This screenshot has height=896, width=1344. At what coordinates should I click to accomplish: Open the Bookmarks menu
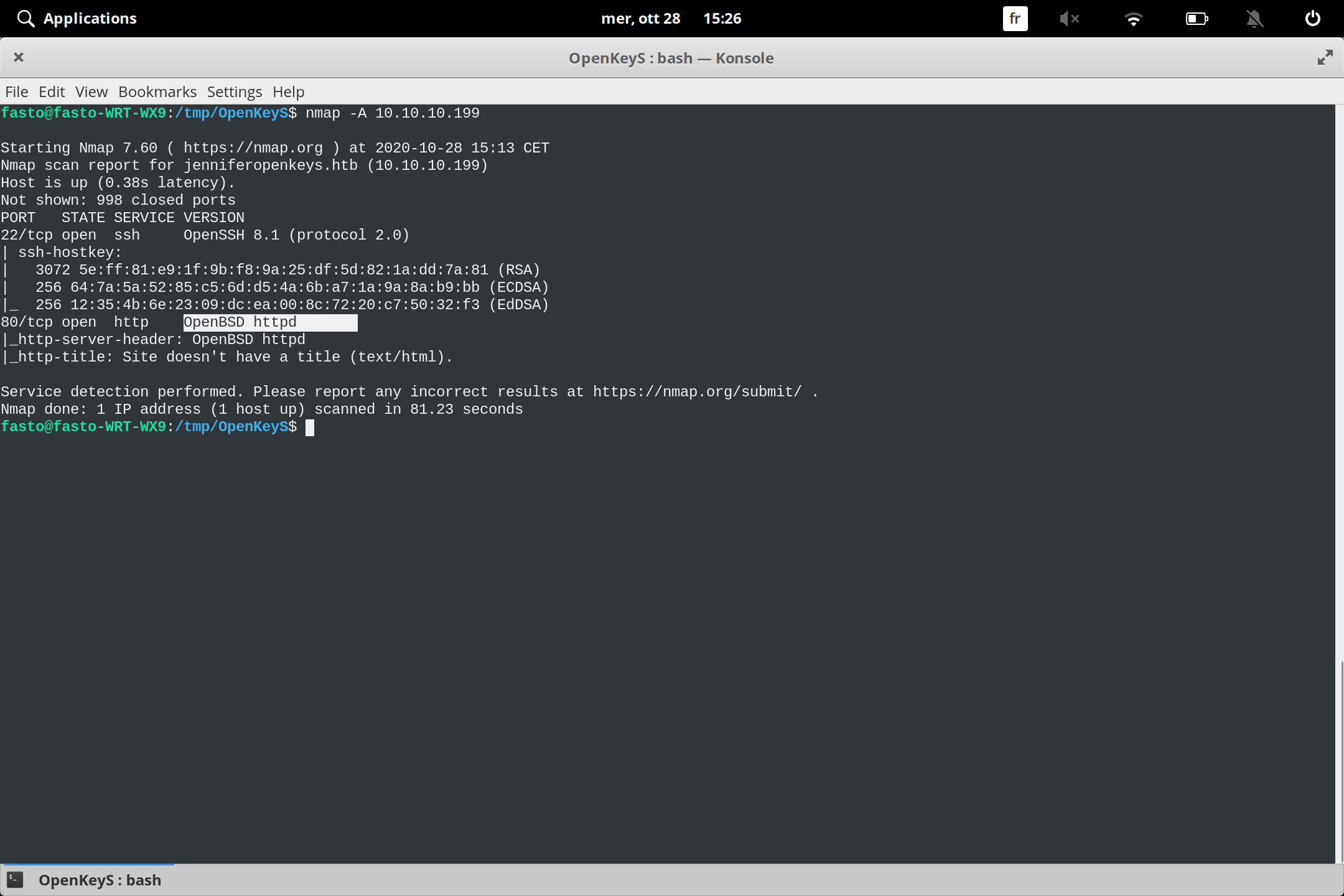tap(157, 91)
